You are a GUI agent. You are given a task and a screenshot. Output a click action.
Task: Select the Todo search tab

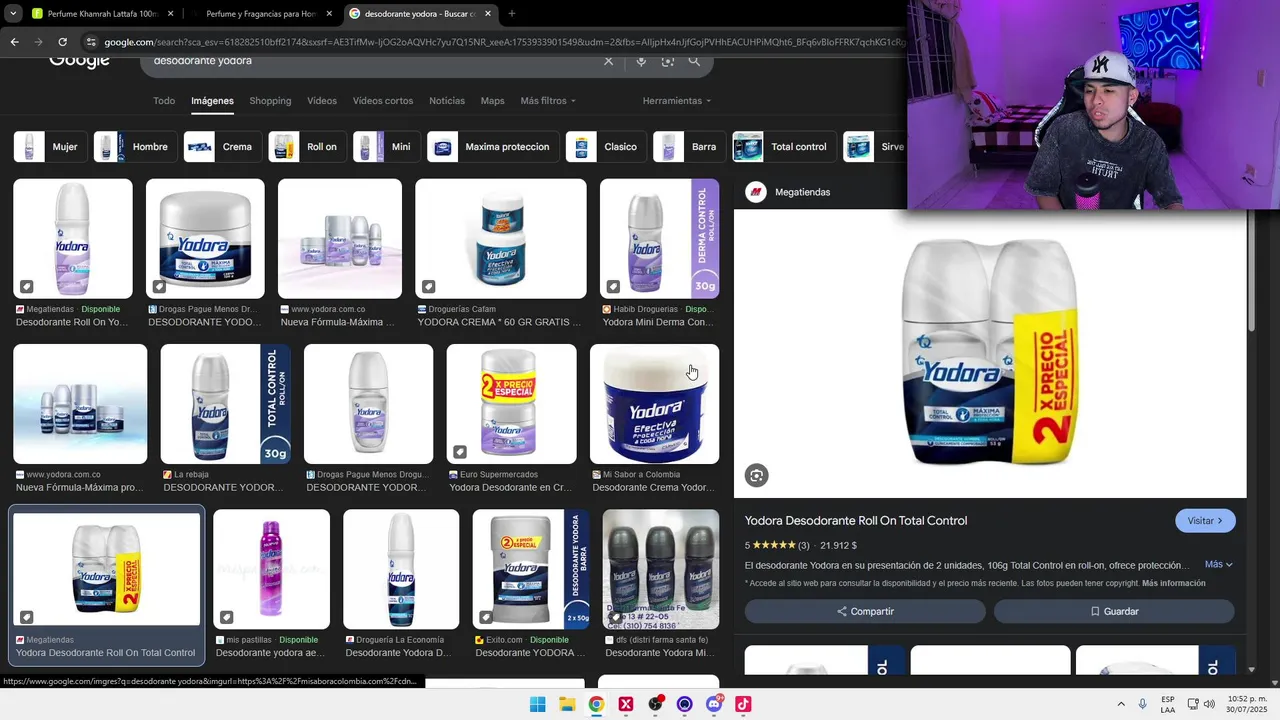point(164,101)
